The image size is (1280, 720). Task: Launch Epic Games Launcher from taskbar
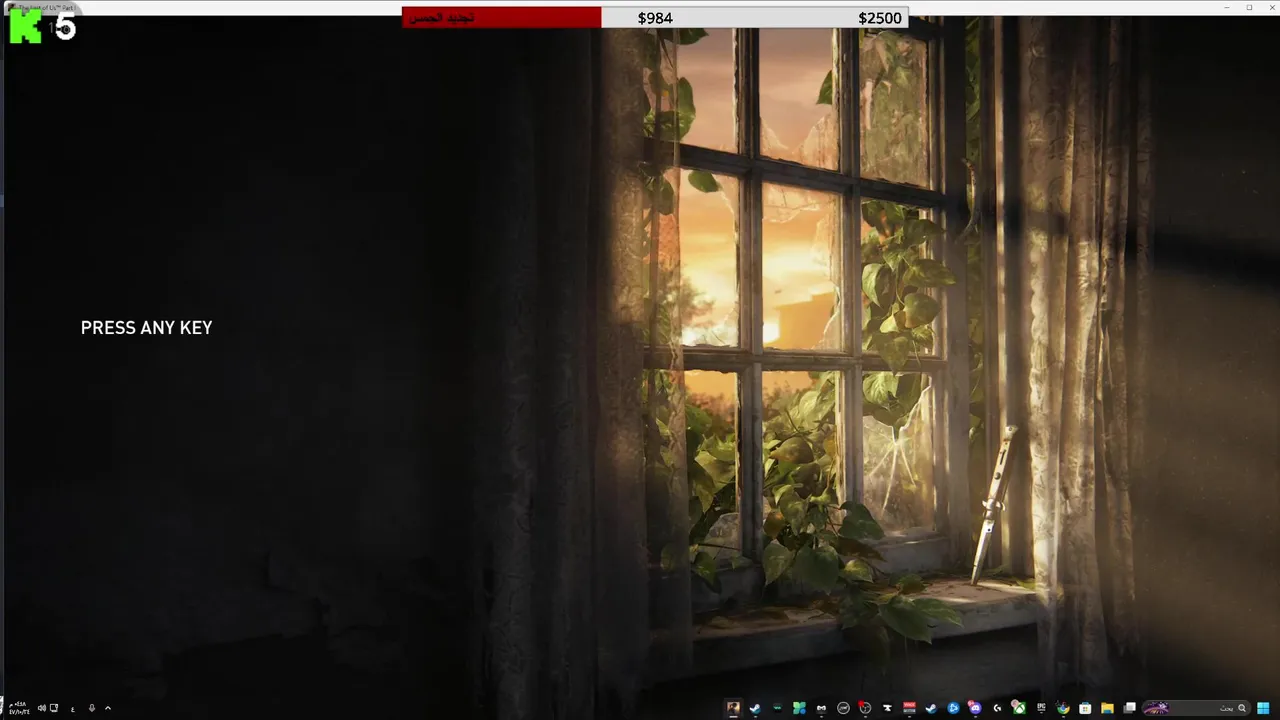coord(1042,708)
